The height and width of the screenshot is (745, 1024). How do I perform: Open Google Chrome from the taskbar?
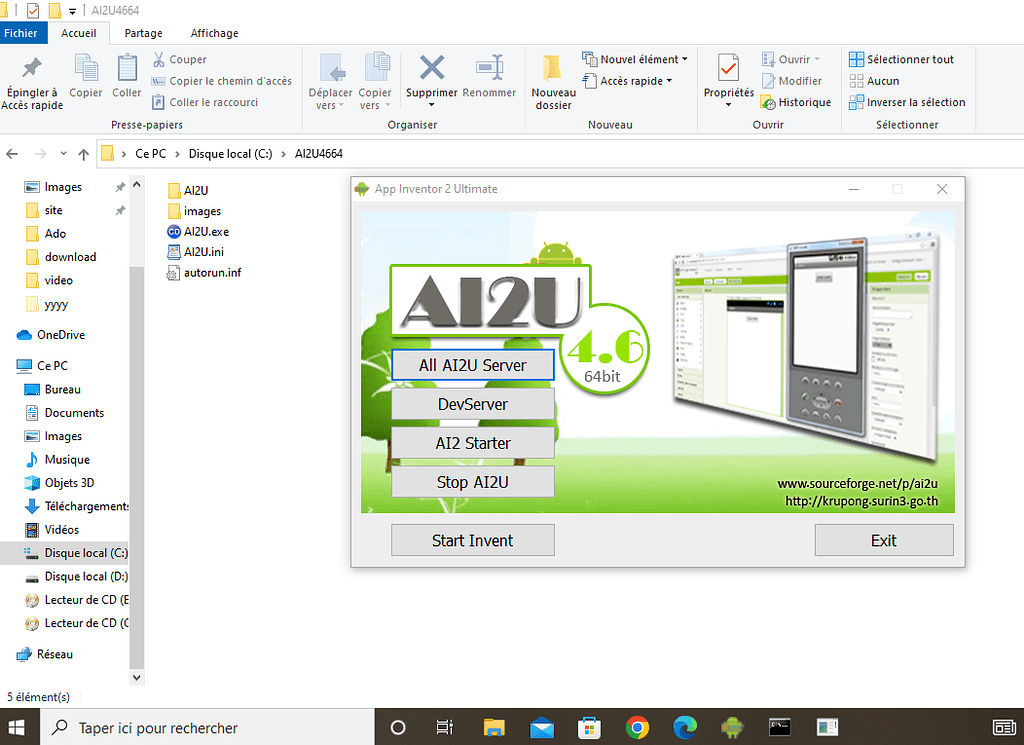pyautogui.click(x=637, y=727)
